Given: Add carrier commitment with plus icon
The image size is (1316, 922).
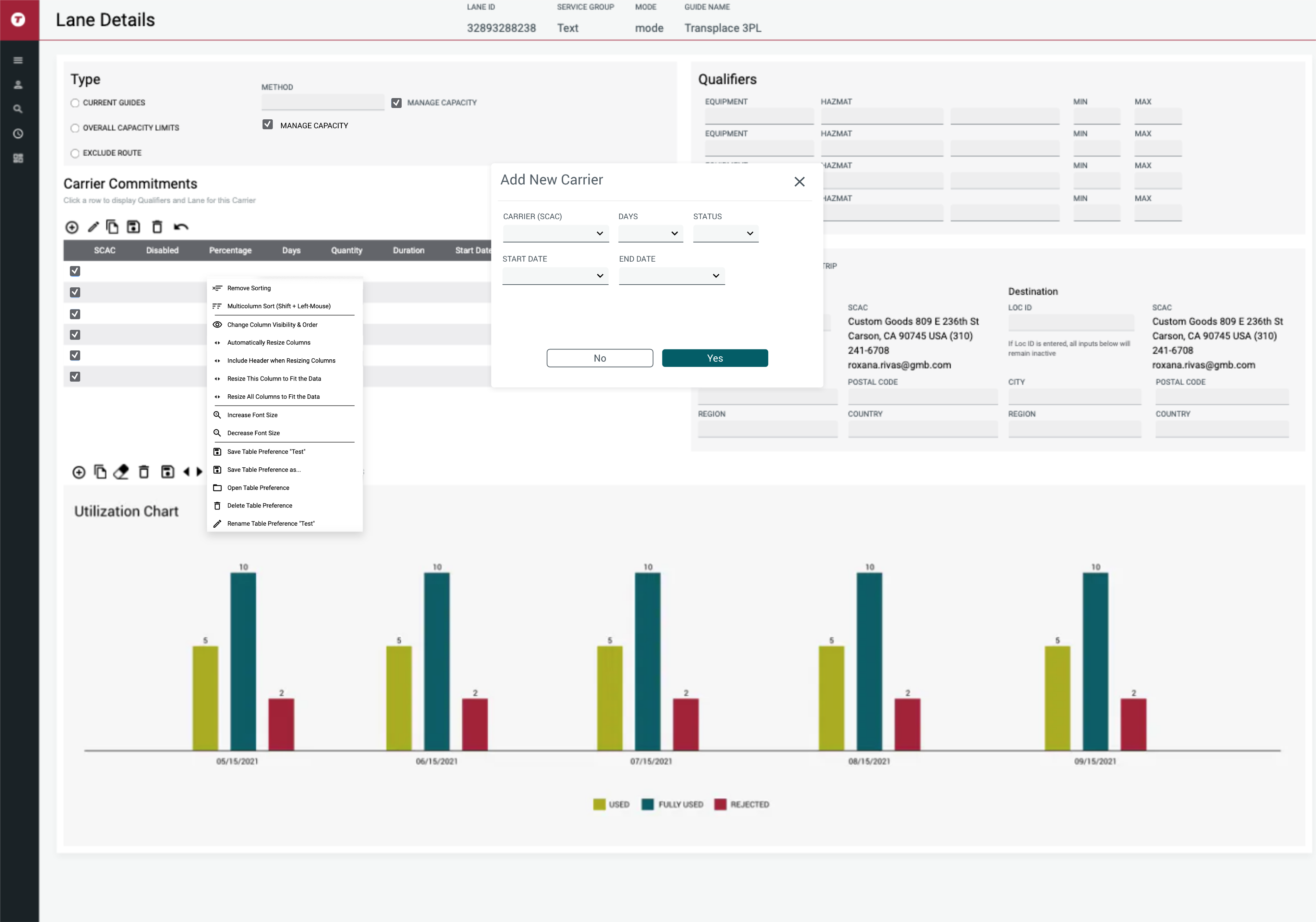Looking at the screenshot, I should pyautogui.click(x=72, y=227).
